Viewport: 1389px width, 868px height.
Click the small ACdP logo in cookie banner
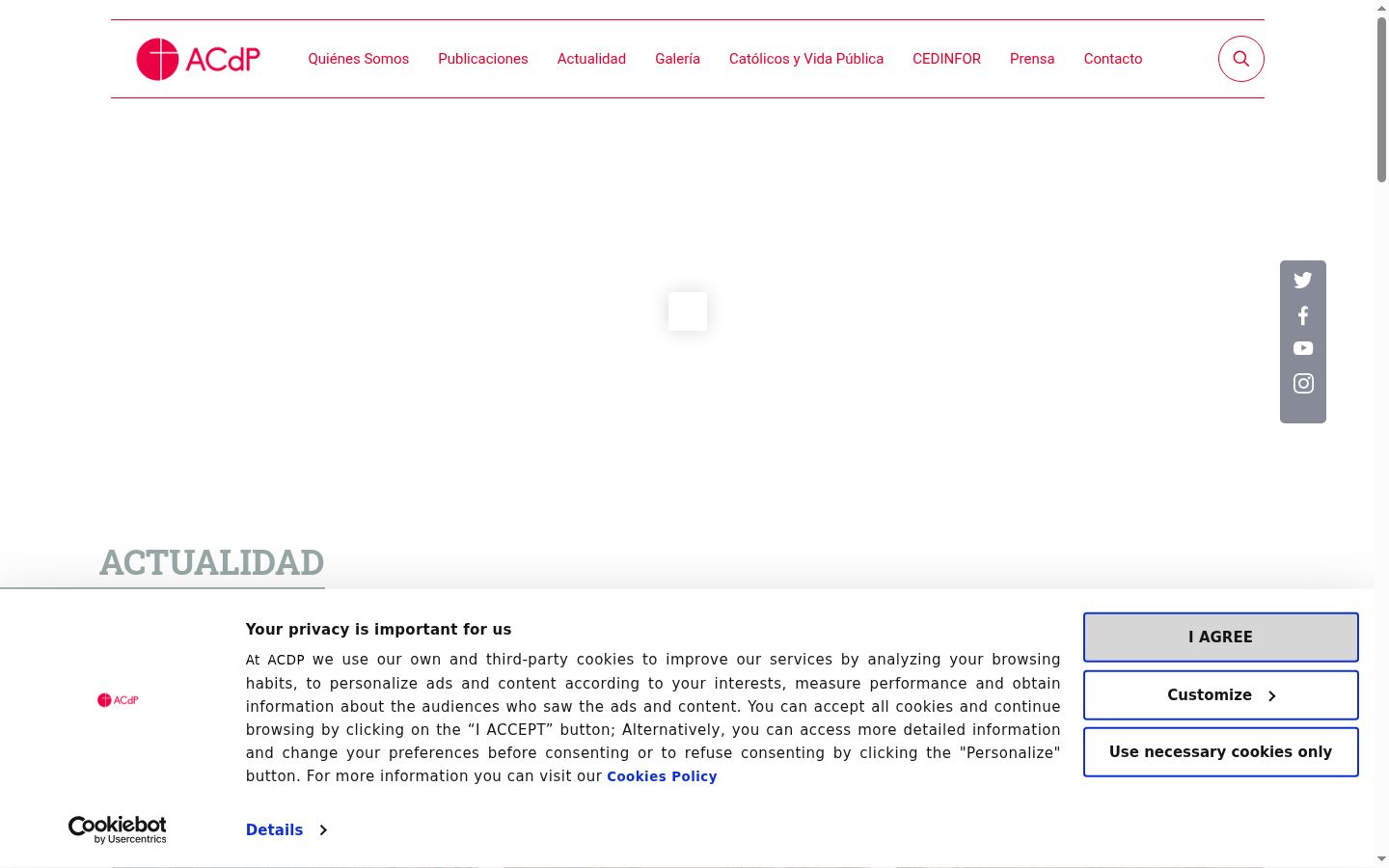click(x=118, y=700)
